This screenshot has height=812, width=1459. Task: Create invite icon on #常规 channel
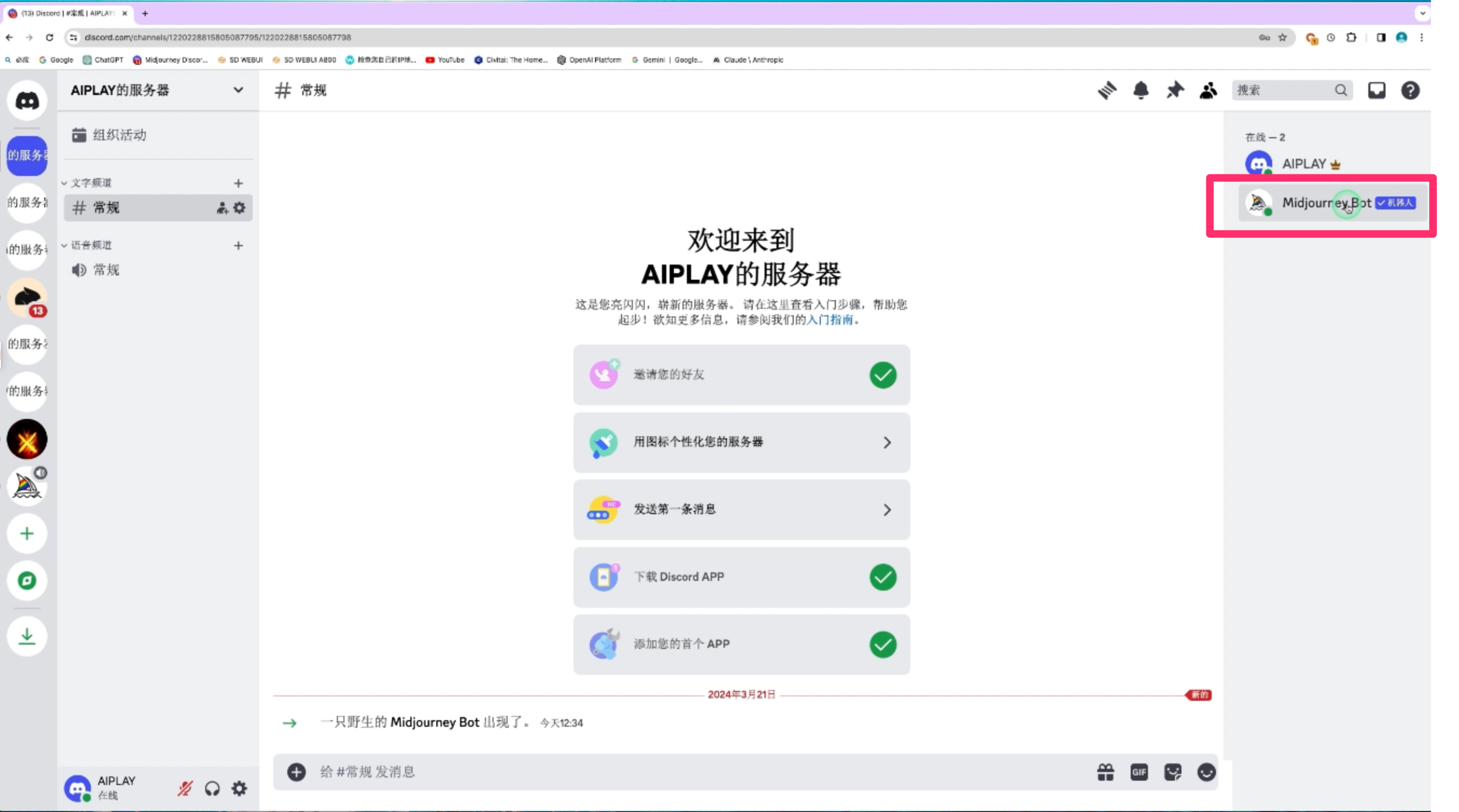point(222,208)
